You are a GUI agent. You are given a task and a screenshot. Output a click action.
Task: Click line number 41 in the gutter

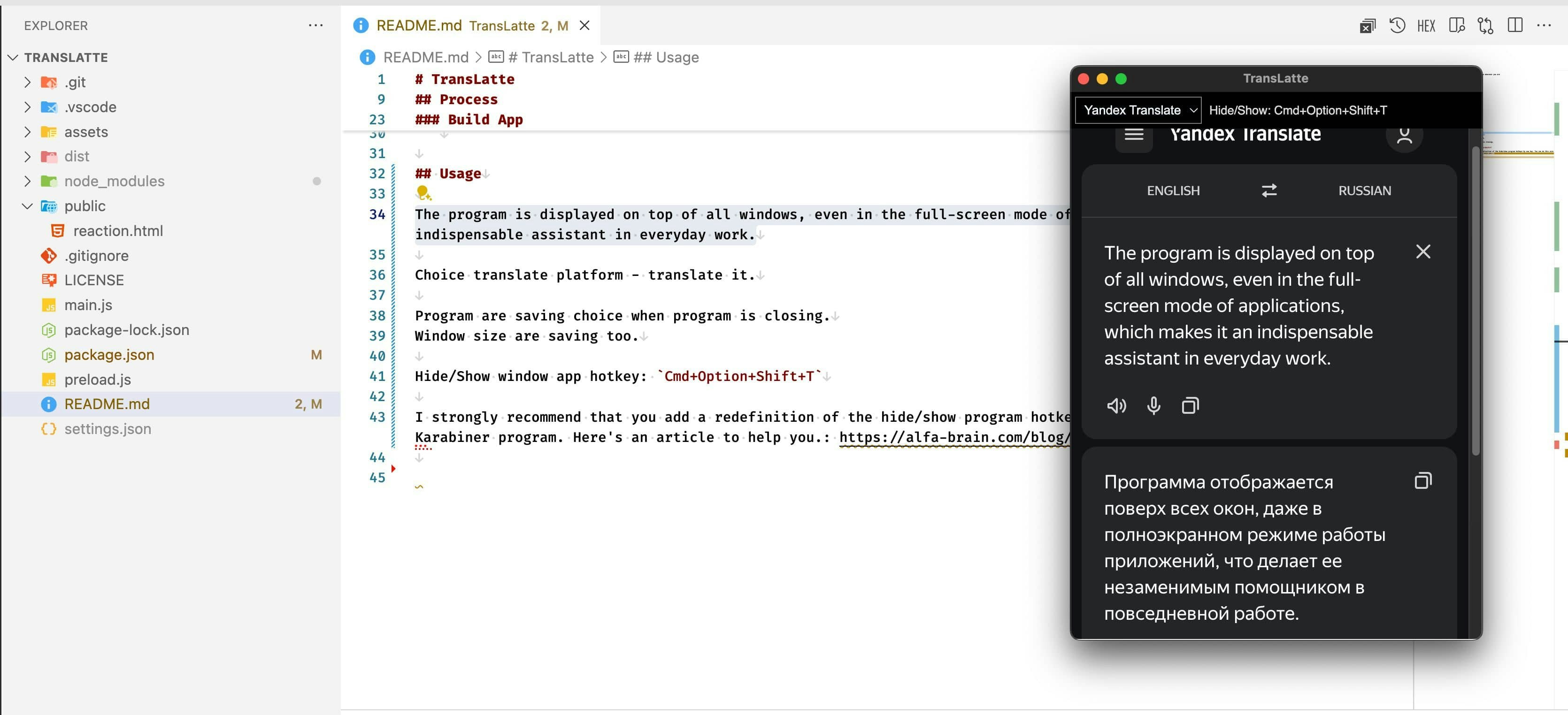[377, 376]
